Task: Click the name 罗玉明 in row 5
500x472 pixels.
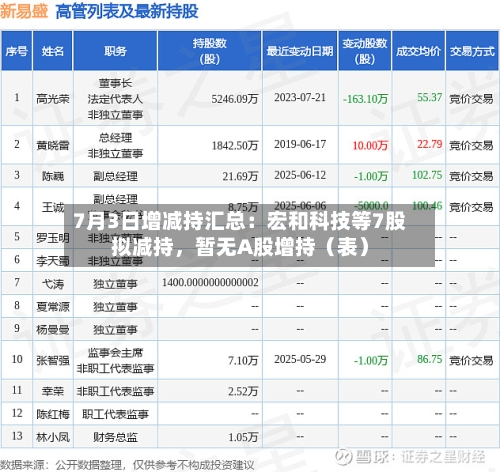Action: 53,238
